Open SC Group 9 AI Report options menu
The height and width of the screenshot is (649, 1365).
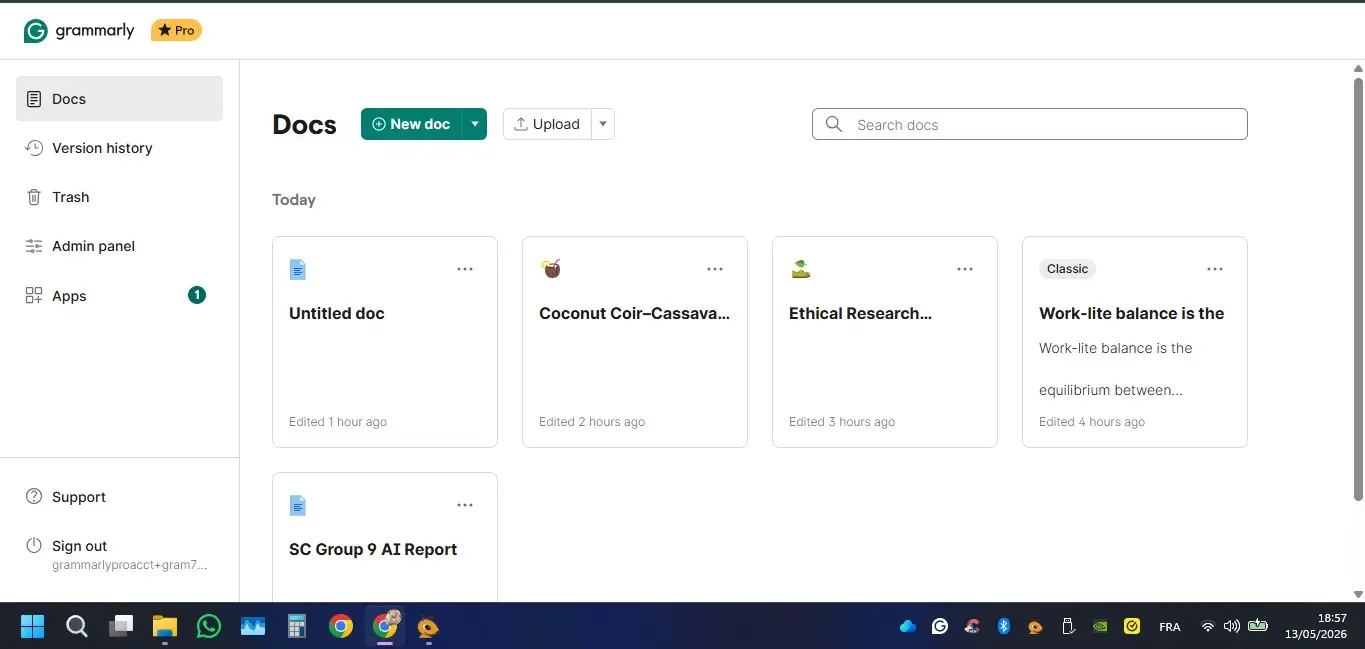[x=465, y=505]
